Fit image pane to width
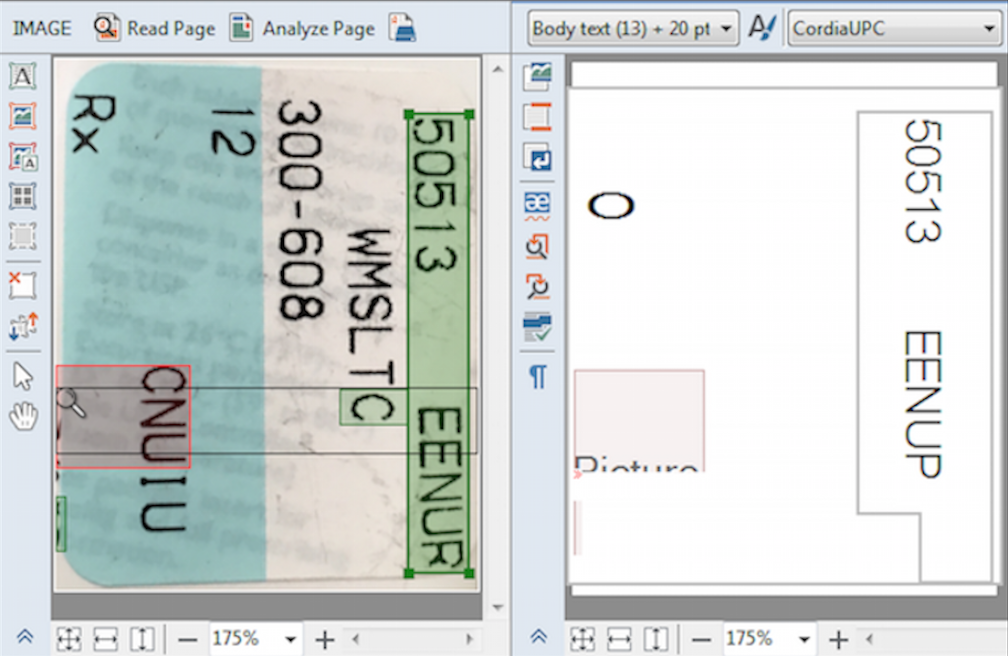Viewport: 1008px width, 656px height. [103, 639]
